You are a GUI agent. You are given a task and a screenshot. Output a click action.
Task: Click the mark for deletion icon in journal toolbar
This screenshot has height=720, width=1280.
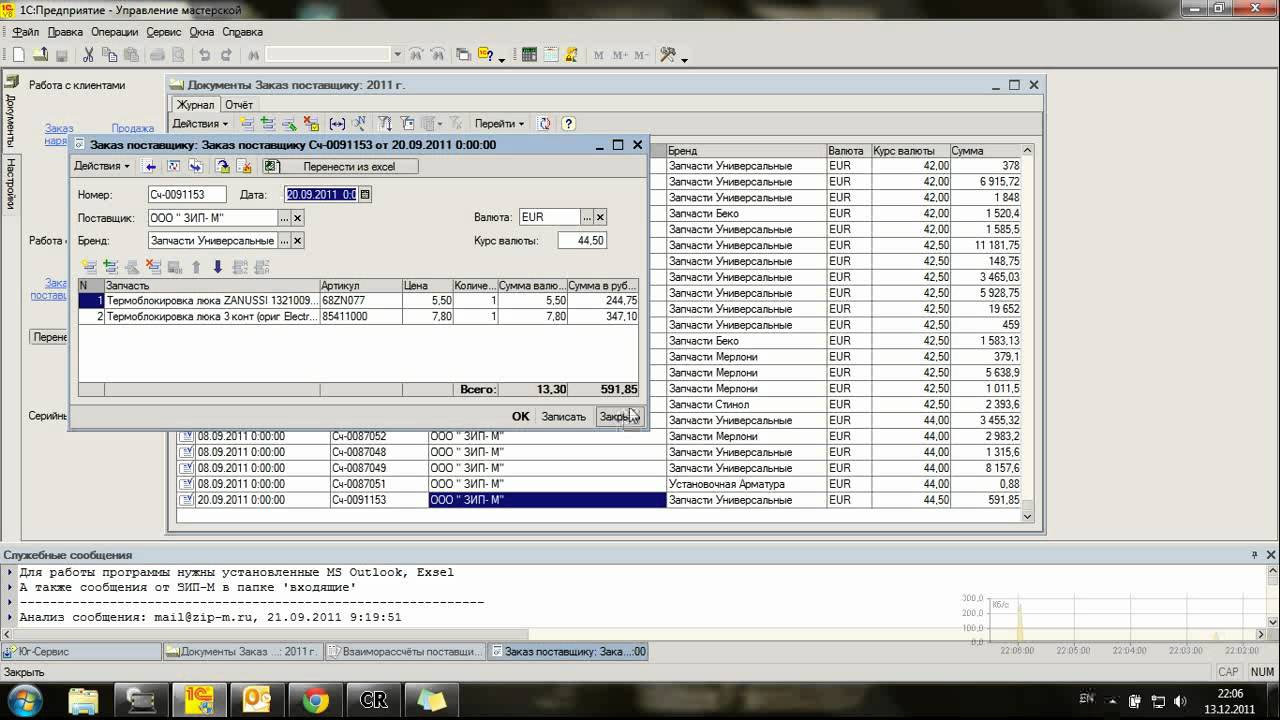311,124
